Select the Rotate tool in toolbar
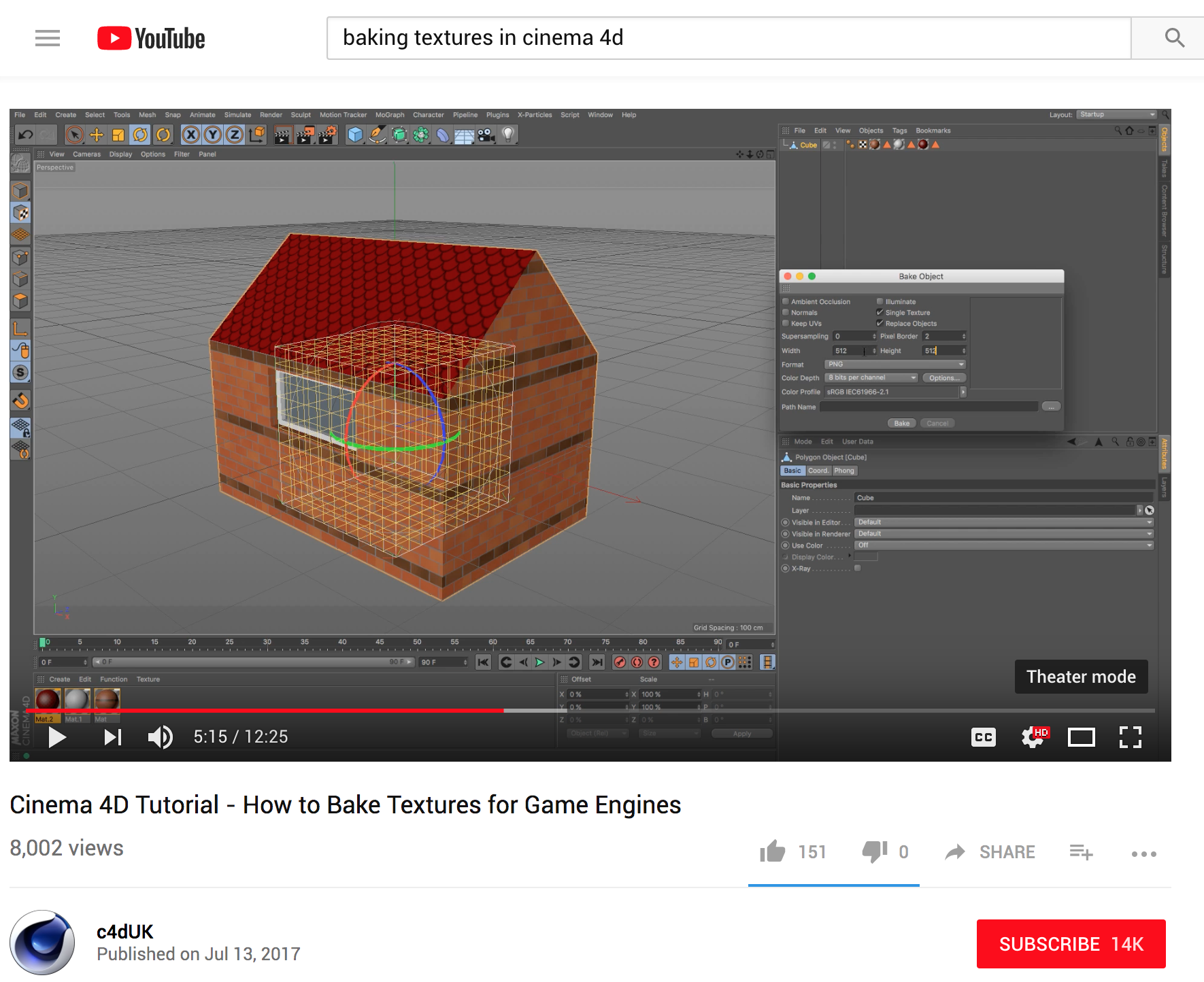Image resolution: width=1204 pixels, height=982 pixels. pos(140,135)
